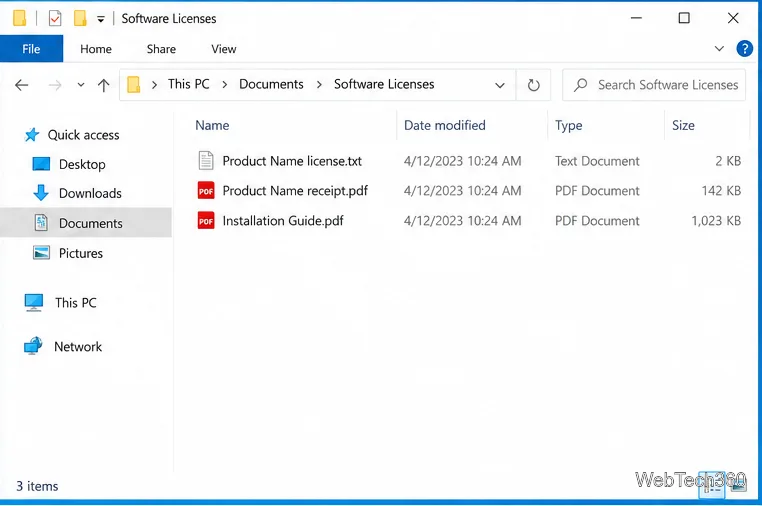Open the Customize Quick Access Toolbar dropdown
This screenshot has width=762, height=506.
coord(101,19)
